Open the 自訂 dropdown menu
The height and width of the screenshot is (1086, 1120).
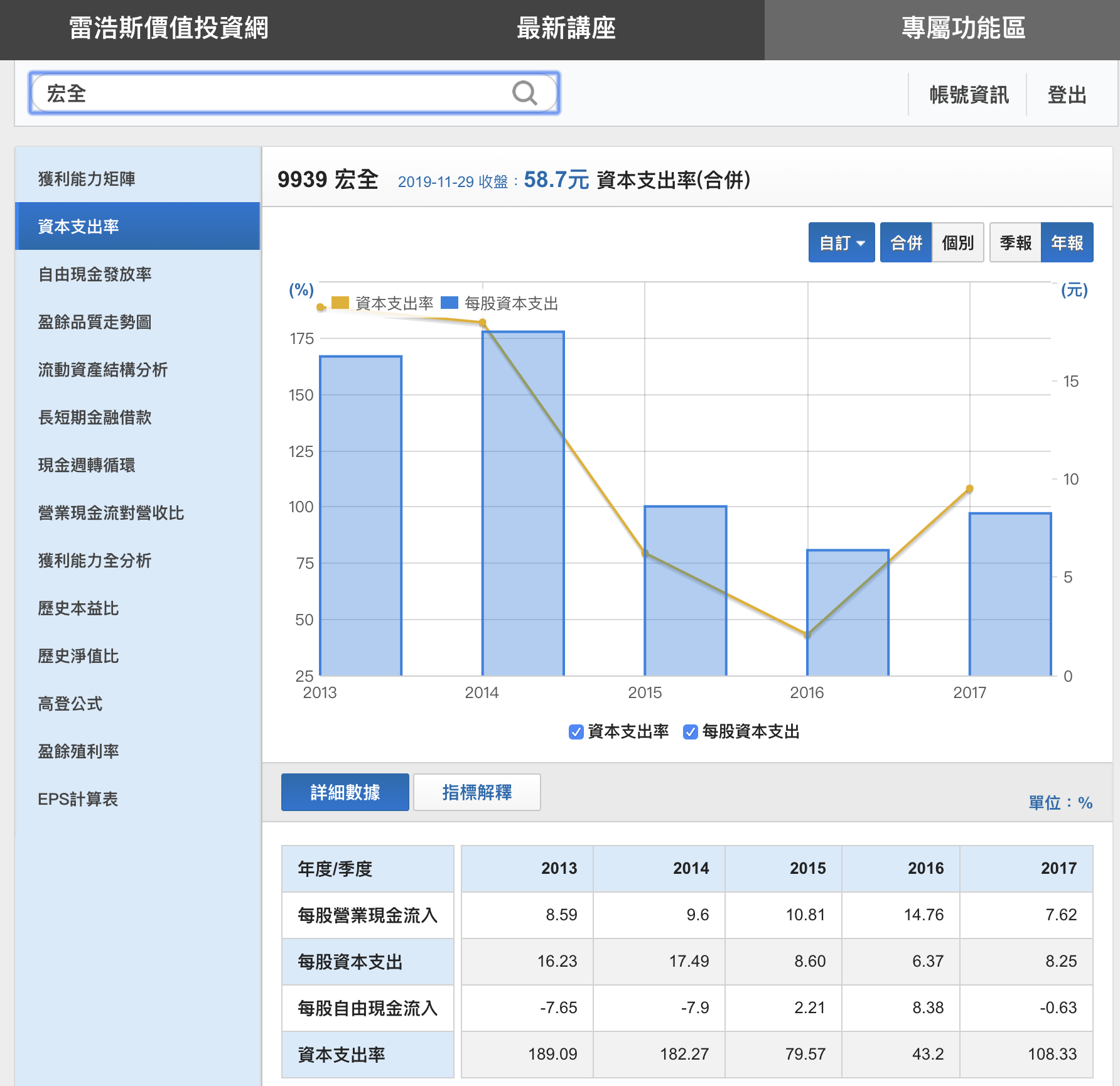[841, 242]
